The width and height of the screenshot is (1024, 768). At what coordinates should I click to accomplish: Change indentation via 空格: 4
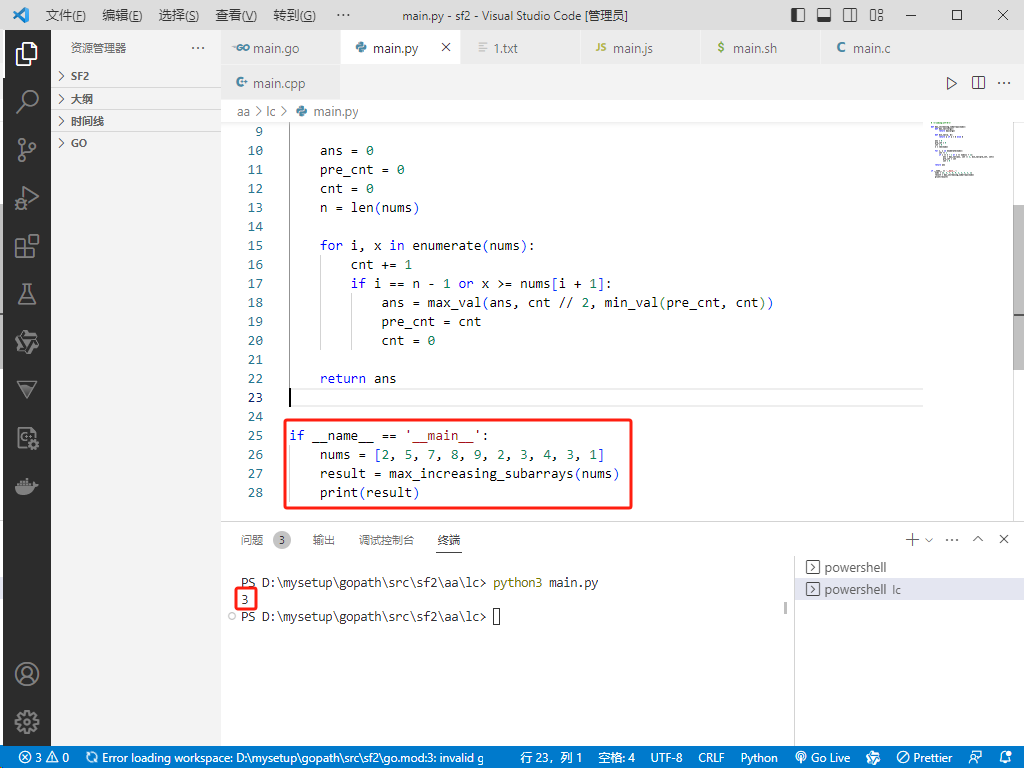[616, 757]
